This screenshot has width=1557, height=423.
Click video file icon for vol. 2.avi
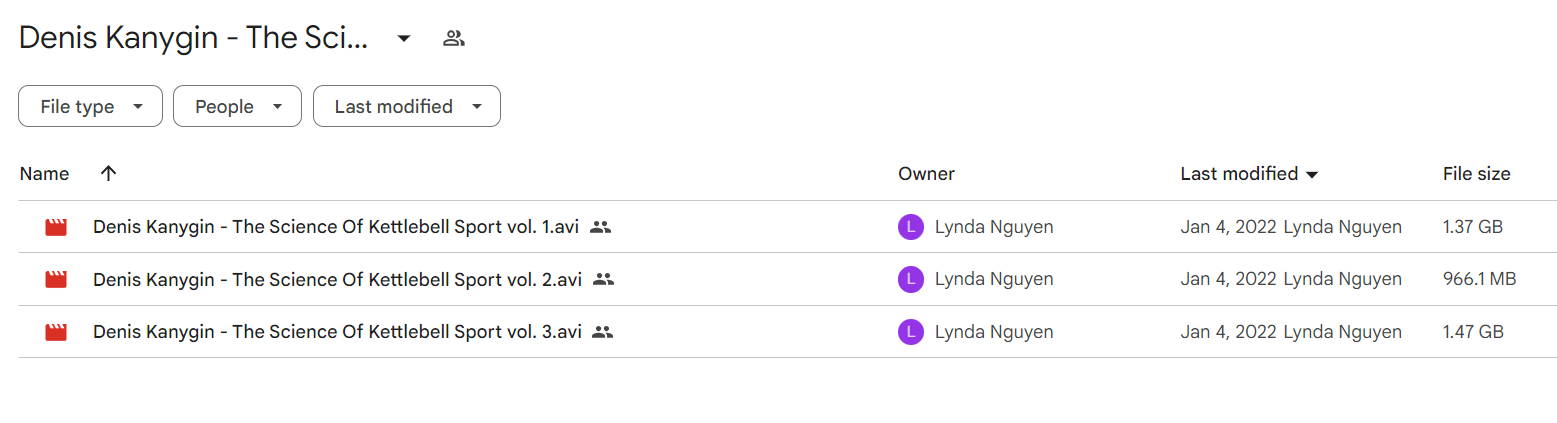coord(56,279)
